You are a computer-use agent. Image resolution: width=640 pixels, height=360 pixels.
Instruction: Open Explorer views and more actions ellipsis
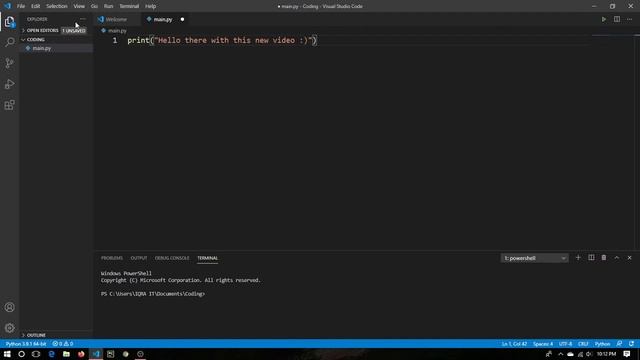[x=83, y=19]
